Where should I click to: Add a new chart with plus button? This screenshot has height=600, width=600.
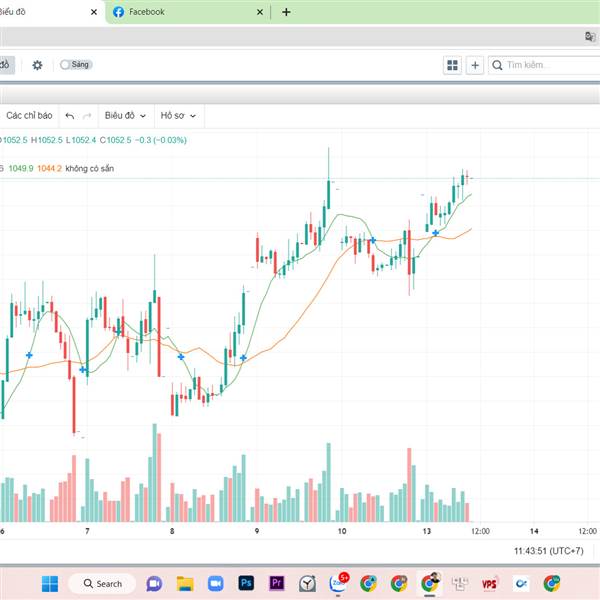coord(475,65)
